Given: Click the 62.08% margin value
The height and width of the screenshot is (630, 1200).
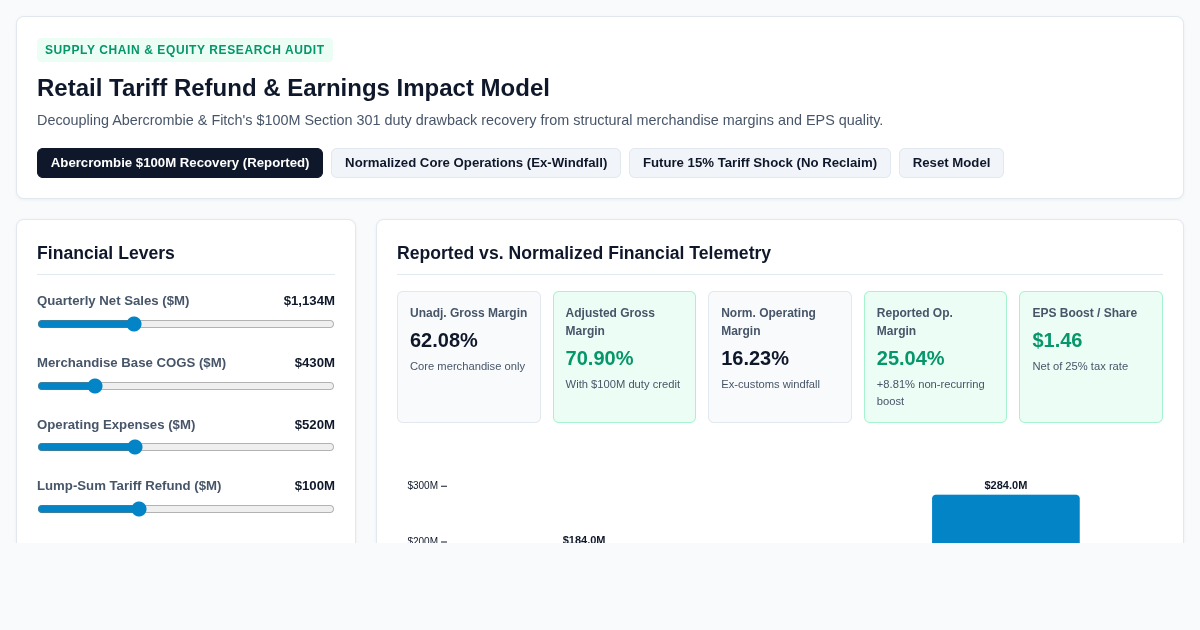Looking at the screenshot, I should (x=444, y=340).
